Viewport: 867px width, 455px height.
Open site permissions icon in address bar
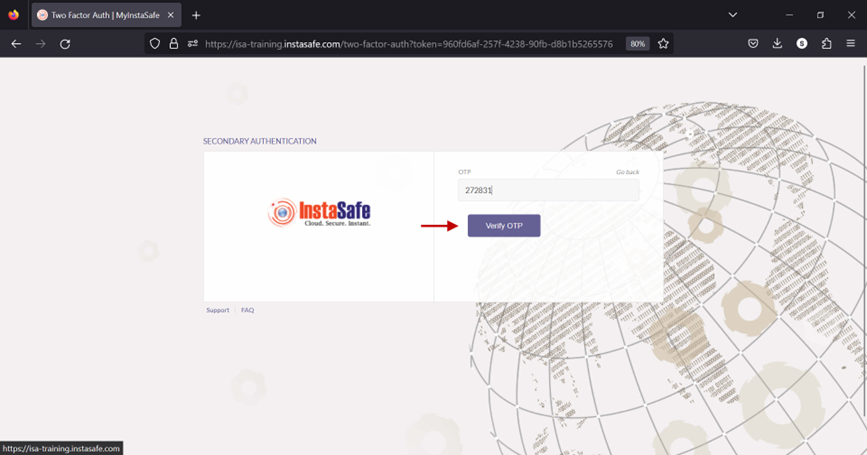click(x=192, y=44)
